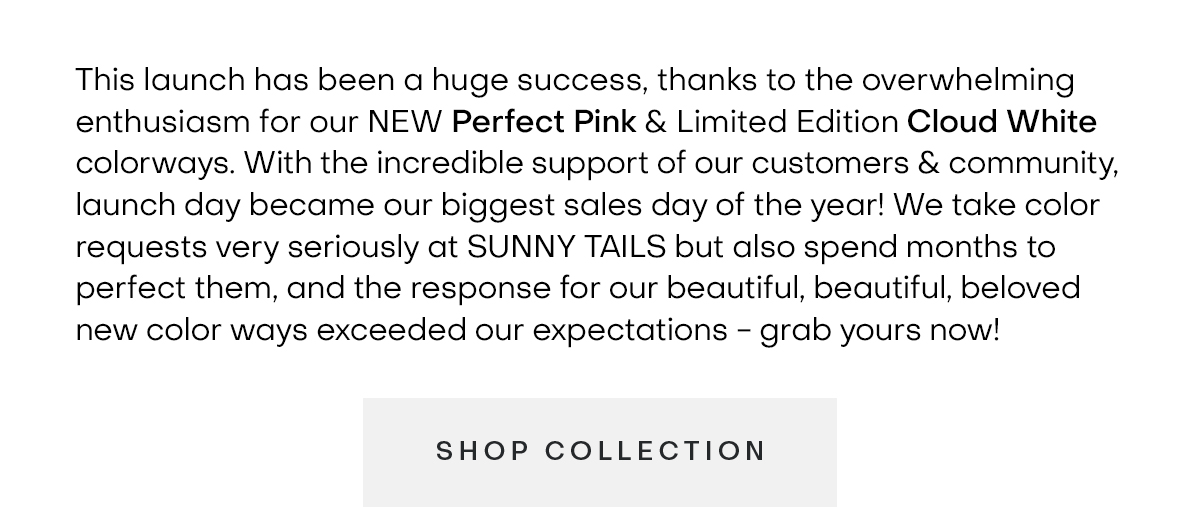Click the bold Cloud White text
Image resolution: width=1200 pixels, height=507 pixels.
[x=1001, y=122]
